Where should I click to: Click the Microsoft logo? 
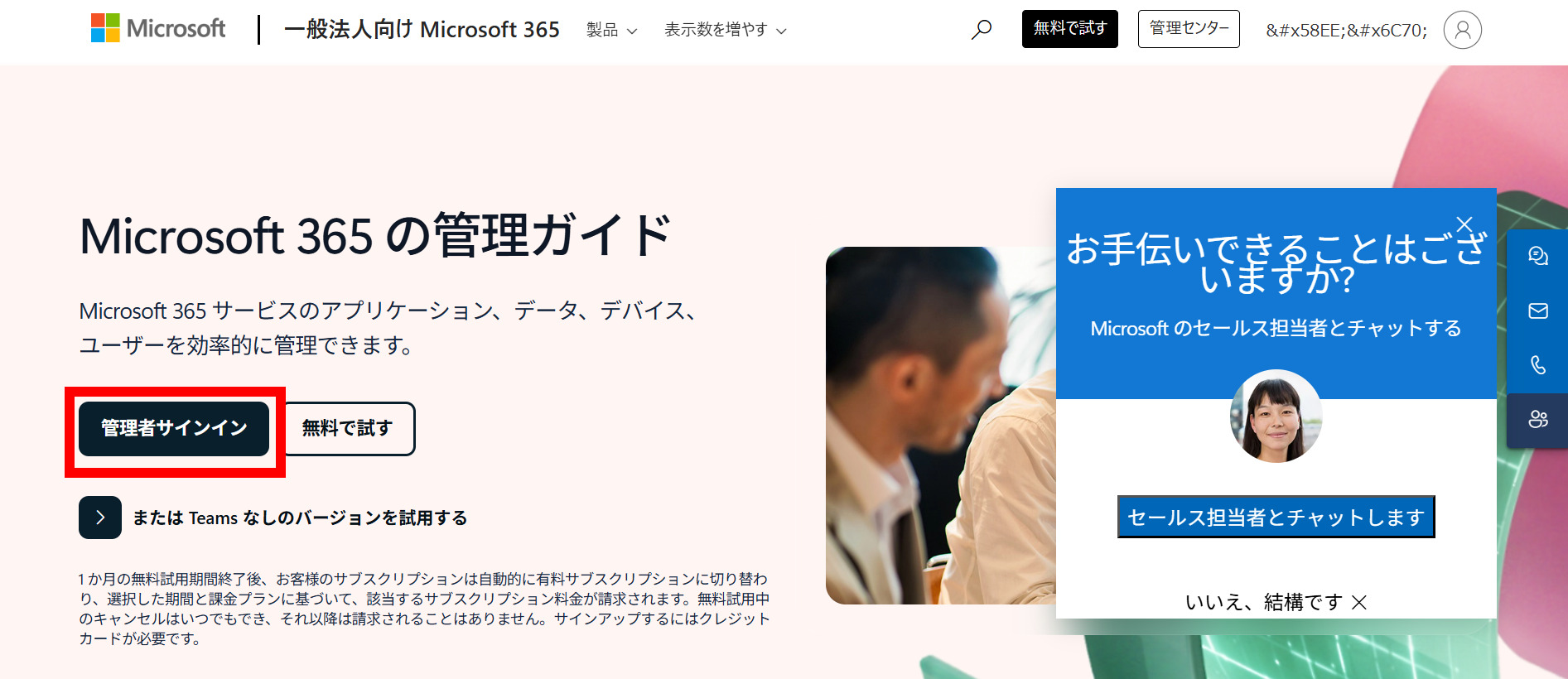tap(158, 29)
